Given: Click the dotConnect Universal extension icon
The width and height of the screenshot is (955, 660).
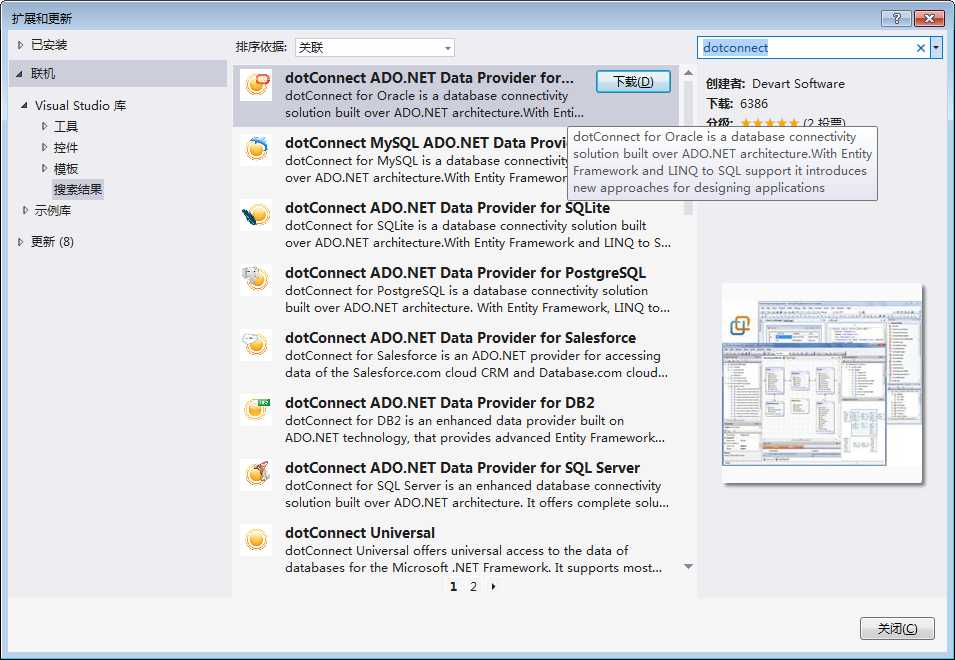Looking at the screenshot, I should click(x=256, y=539).
